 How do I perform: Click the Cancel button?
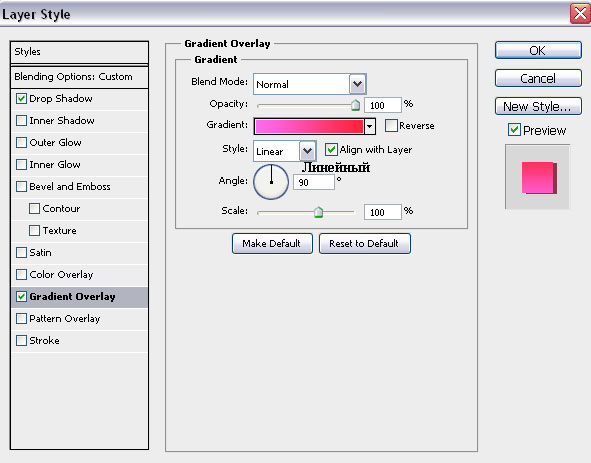tap(538, 78)
